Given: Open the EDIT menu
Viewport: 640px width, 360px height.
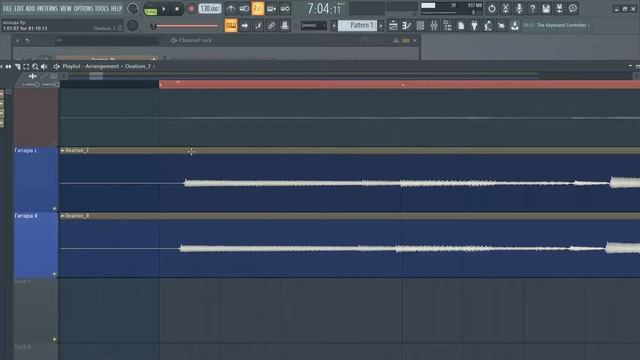Looking at the screenshot, I should tap(19, 8).
